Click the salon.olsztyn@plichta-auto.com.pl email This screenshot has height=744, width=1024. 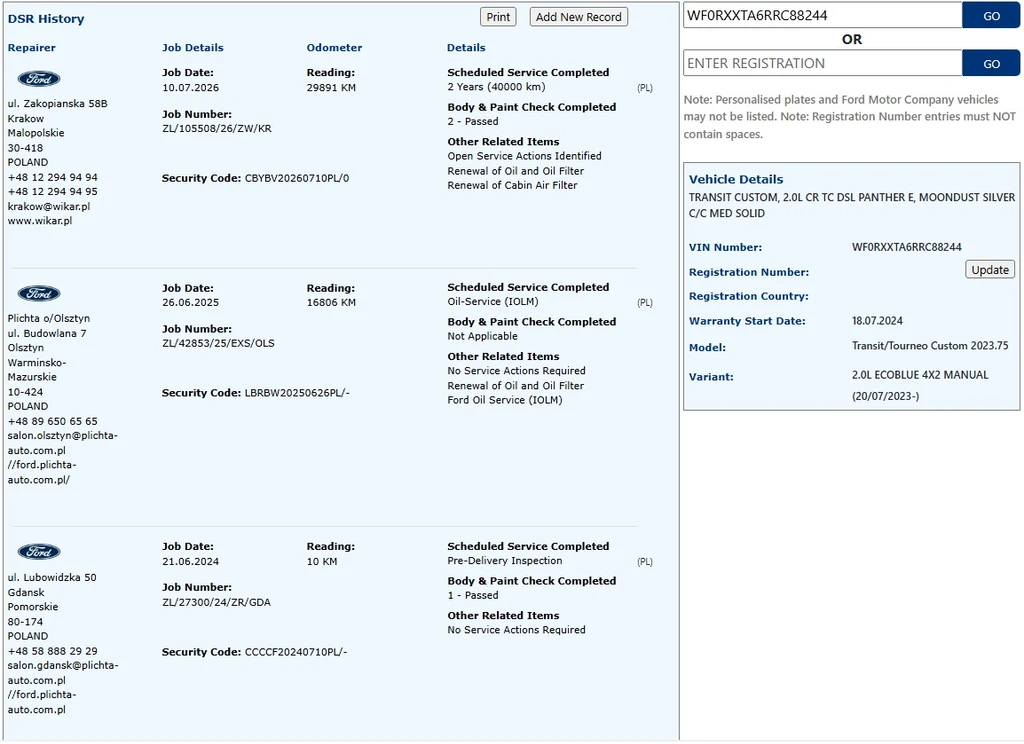point(63,444)
